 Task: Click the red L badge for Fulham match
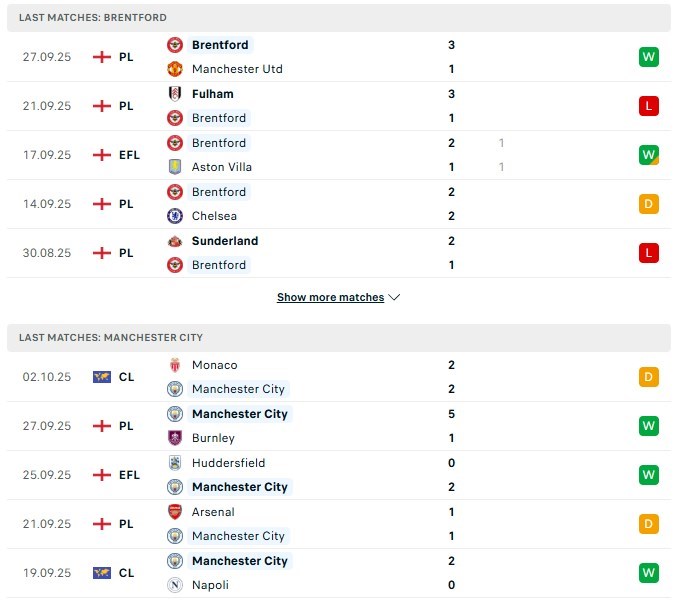point(649,106)
